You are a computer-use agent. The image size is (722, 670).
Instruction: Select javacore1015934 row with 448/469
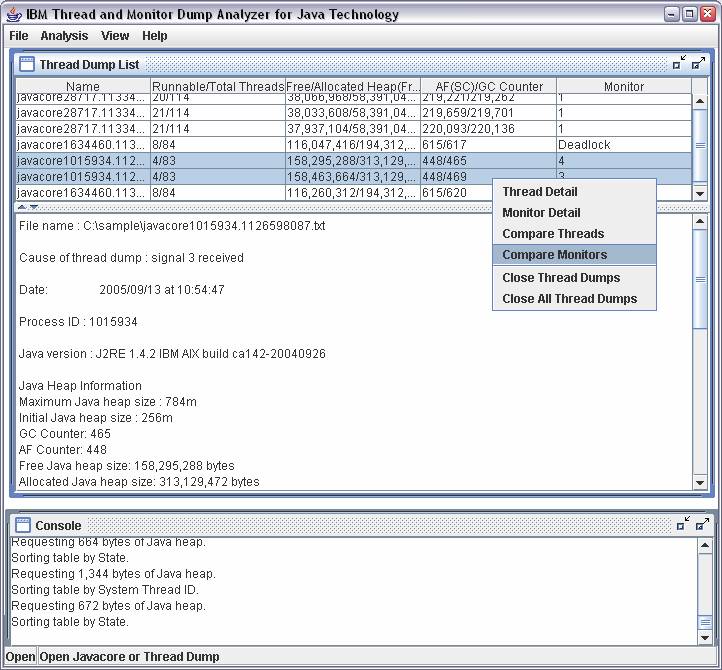(354, 176)
